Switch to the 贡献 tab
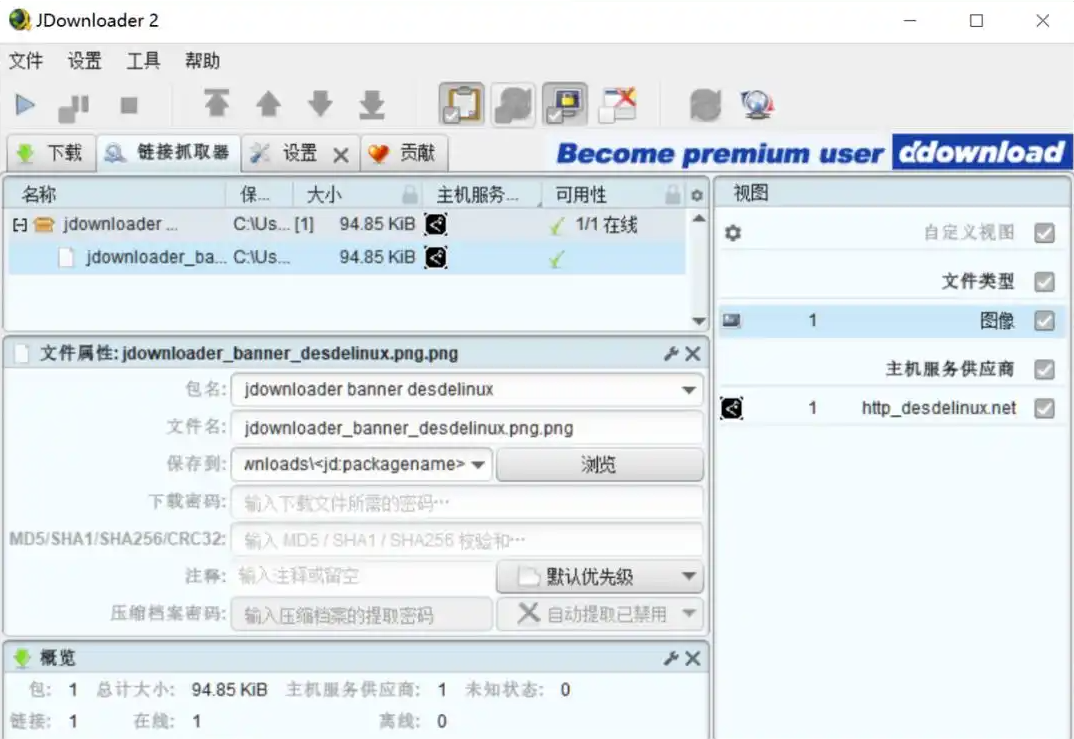Image resolution: width=1074 pixels, height=739 pixels. [403, 153]
